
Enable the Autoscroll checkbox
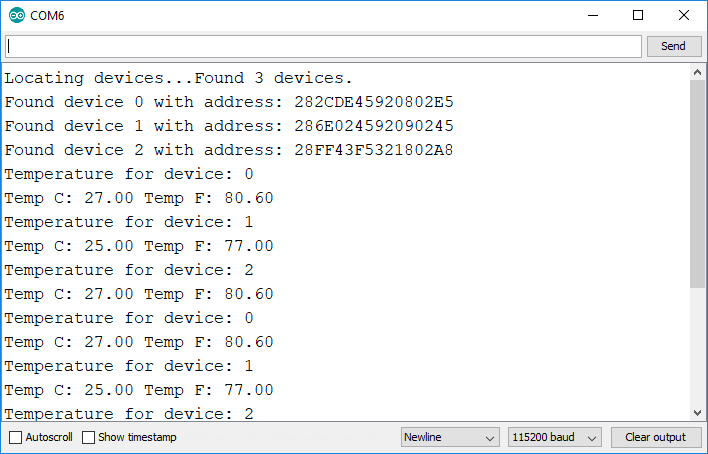[16, 437]
